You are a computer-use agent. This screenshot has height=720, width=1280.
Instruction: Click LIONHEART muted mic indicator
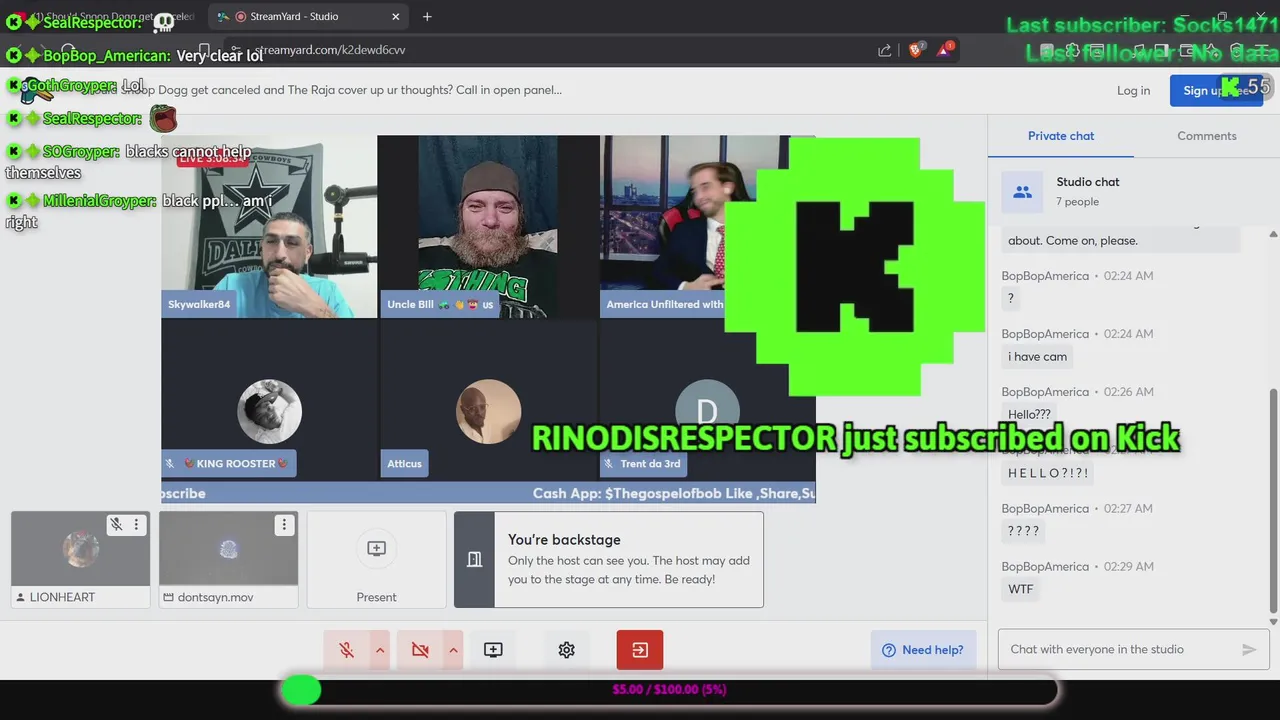pyautogui.click(x=116, y=524)
